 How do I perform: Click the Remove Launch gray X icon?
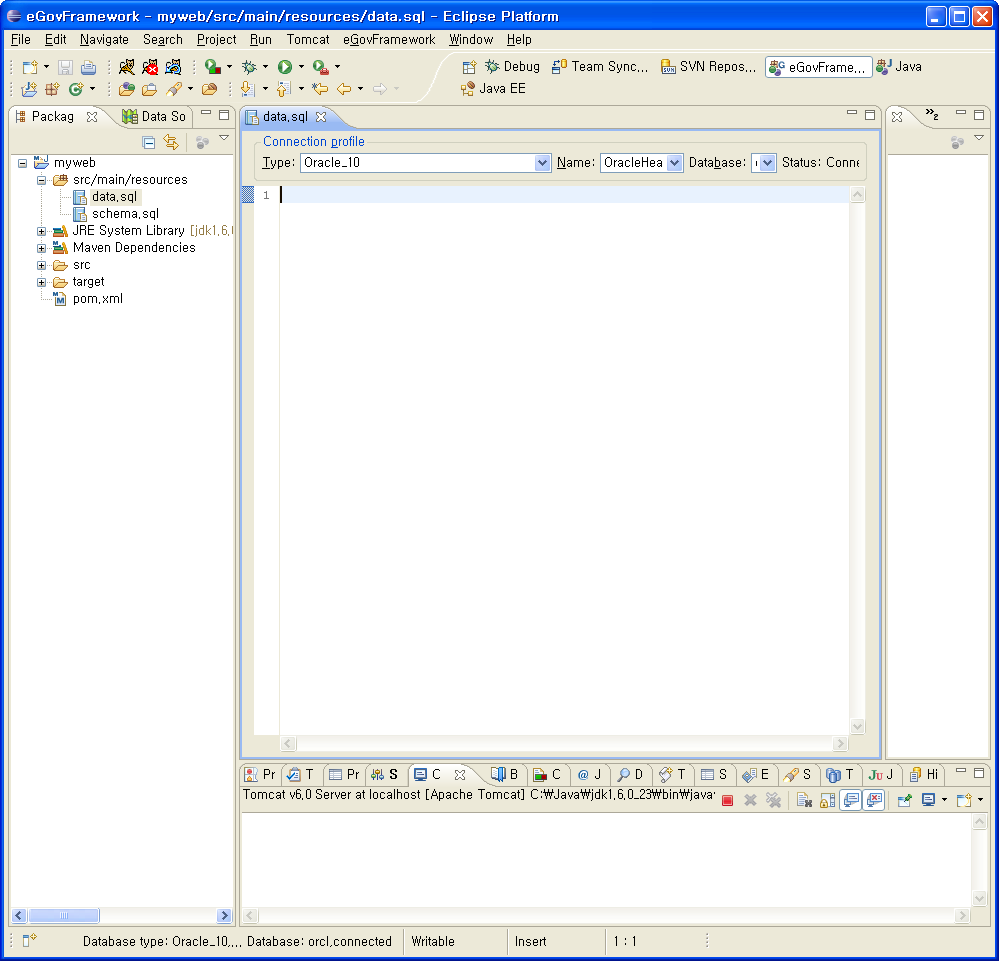pos(751,800)
